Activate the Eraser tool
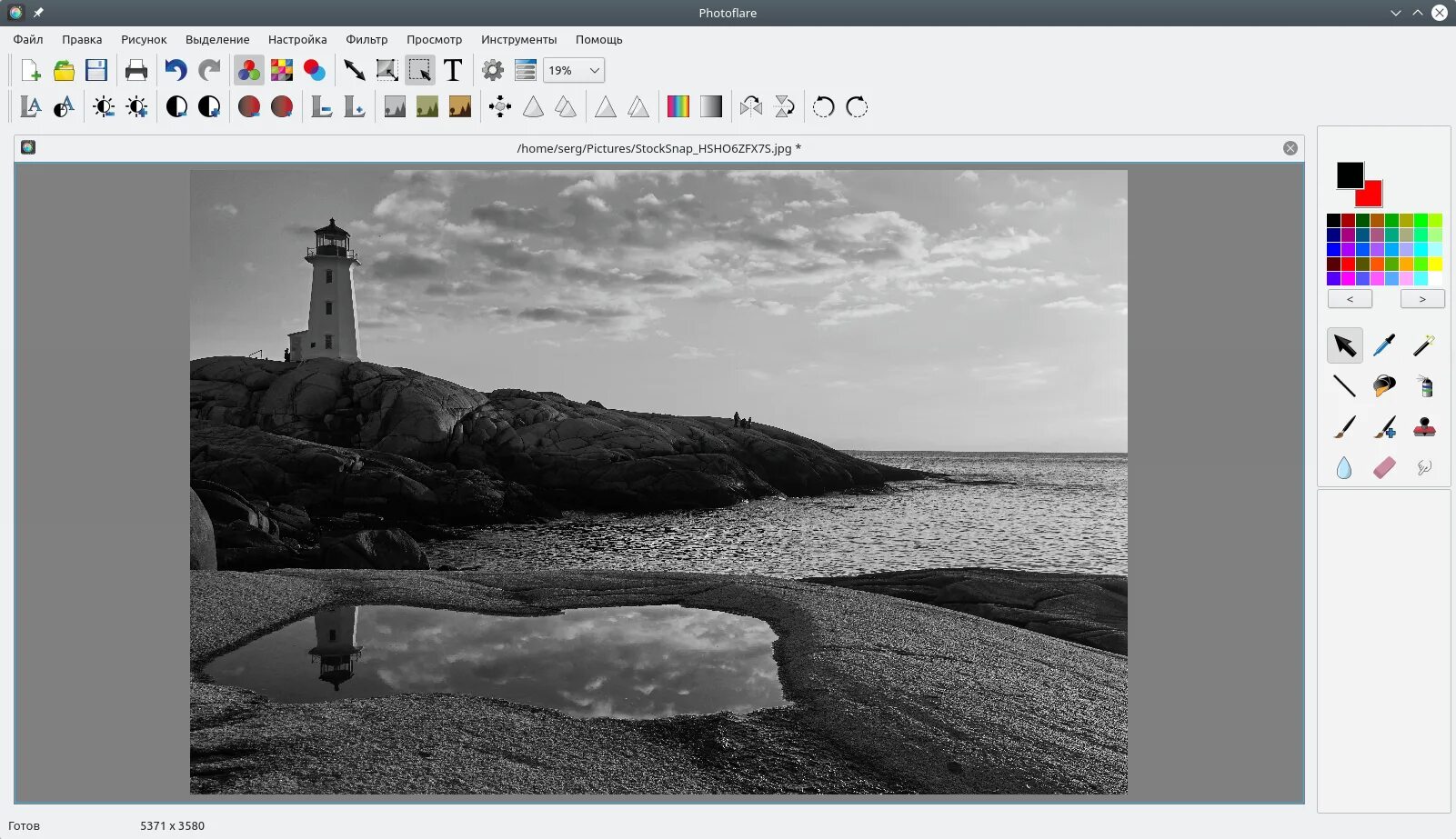 click(x=1384, y=467)
